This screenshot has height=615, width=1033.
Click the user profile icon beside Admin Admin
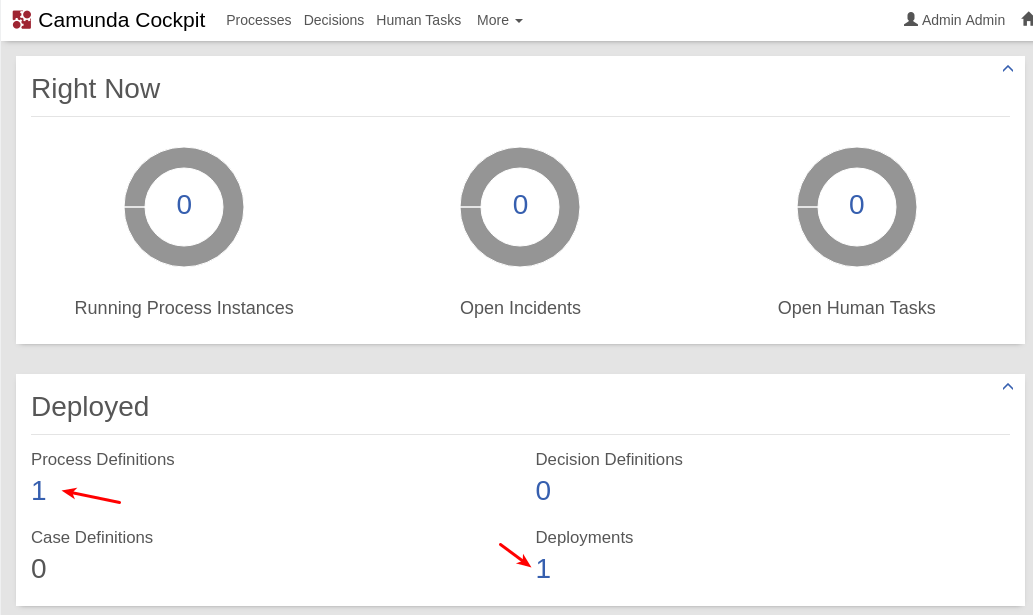(910, 19)
